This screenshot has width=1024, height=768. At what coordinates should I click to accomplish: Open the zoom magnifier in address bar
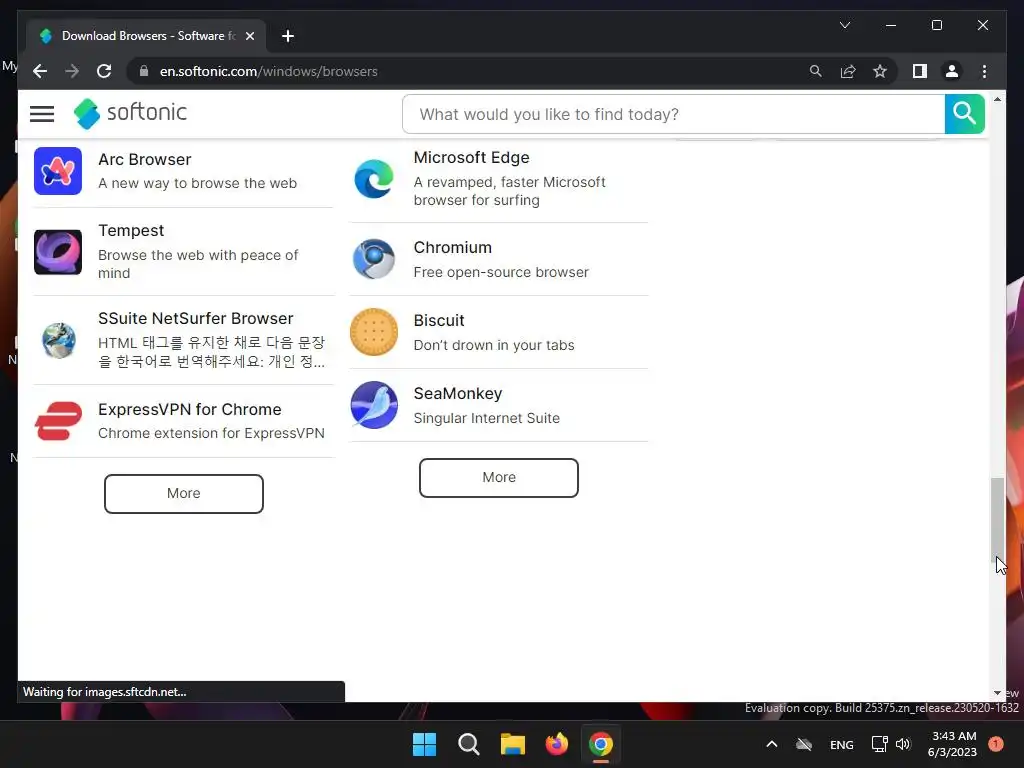[816, 71]
